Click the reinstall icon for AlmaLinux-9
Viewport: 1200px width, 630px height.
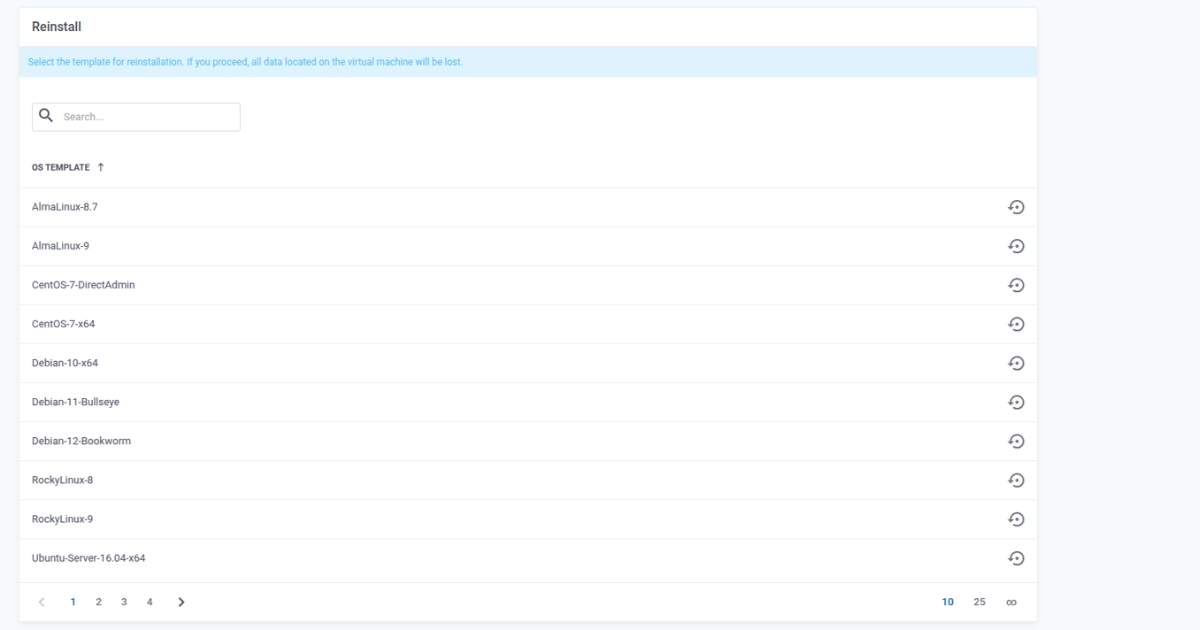pos(1015,246)
